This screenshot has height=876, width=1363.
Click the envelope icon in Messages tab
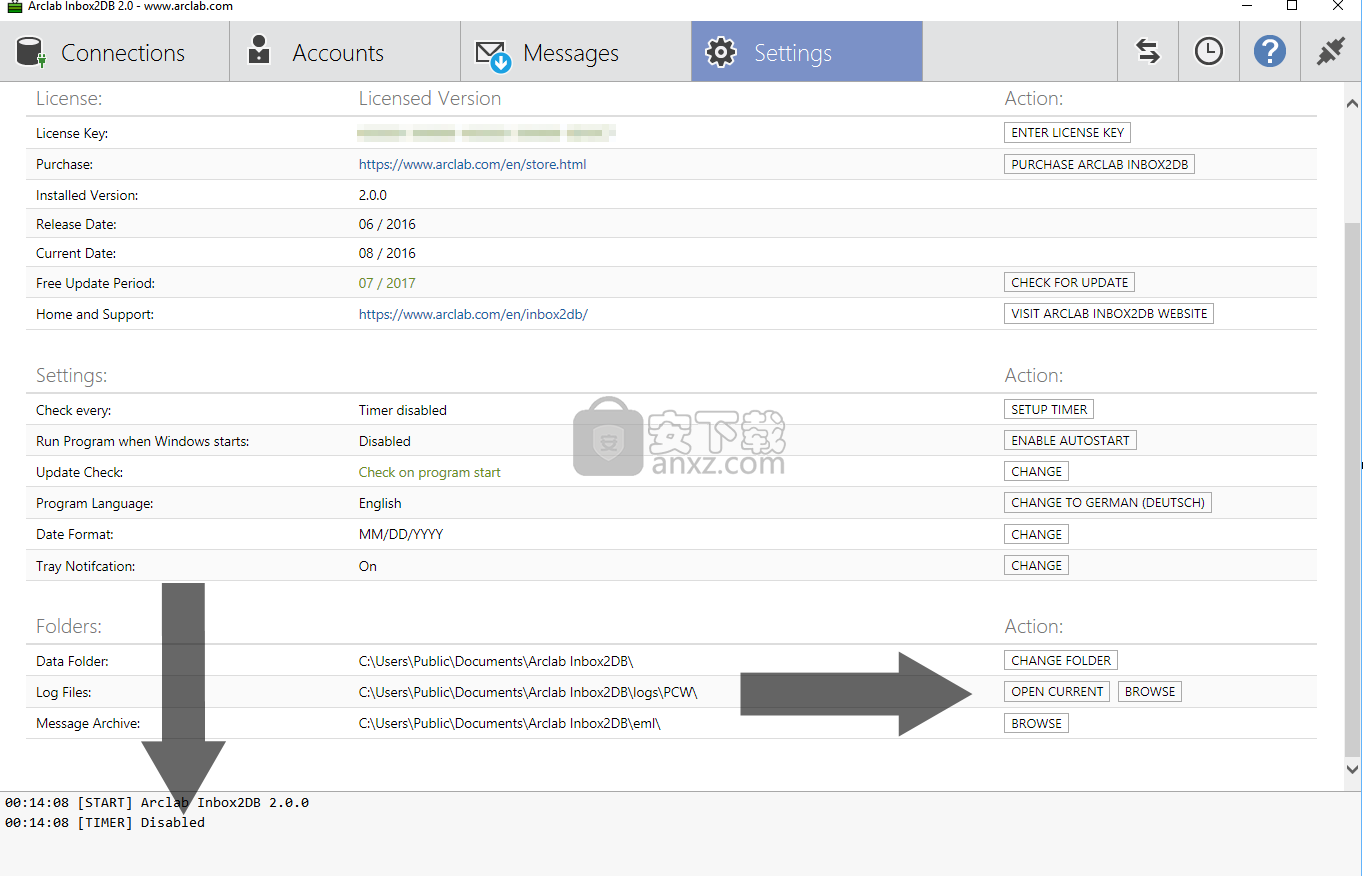493,56
